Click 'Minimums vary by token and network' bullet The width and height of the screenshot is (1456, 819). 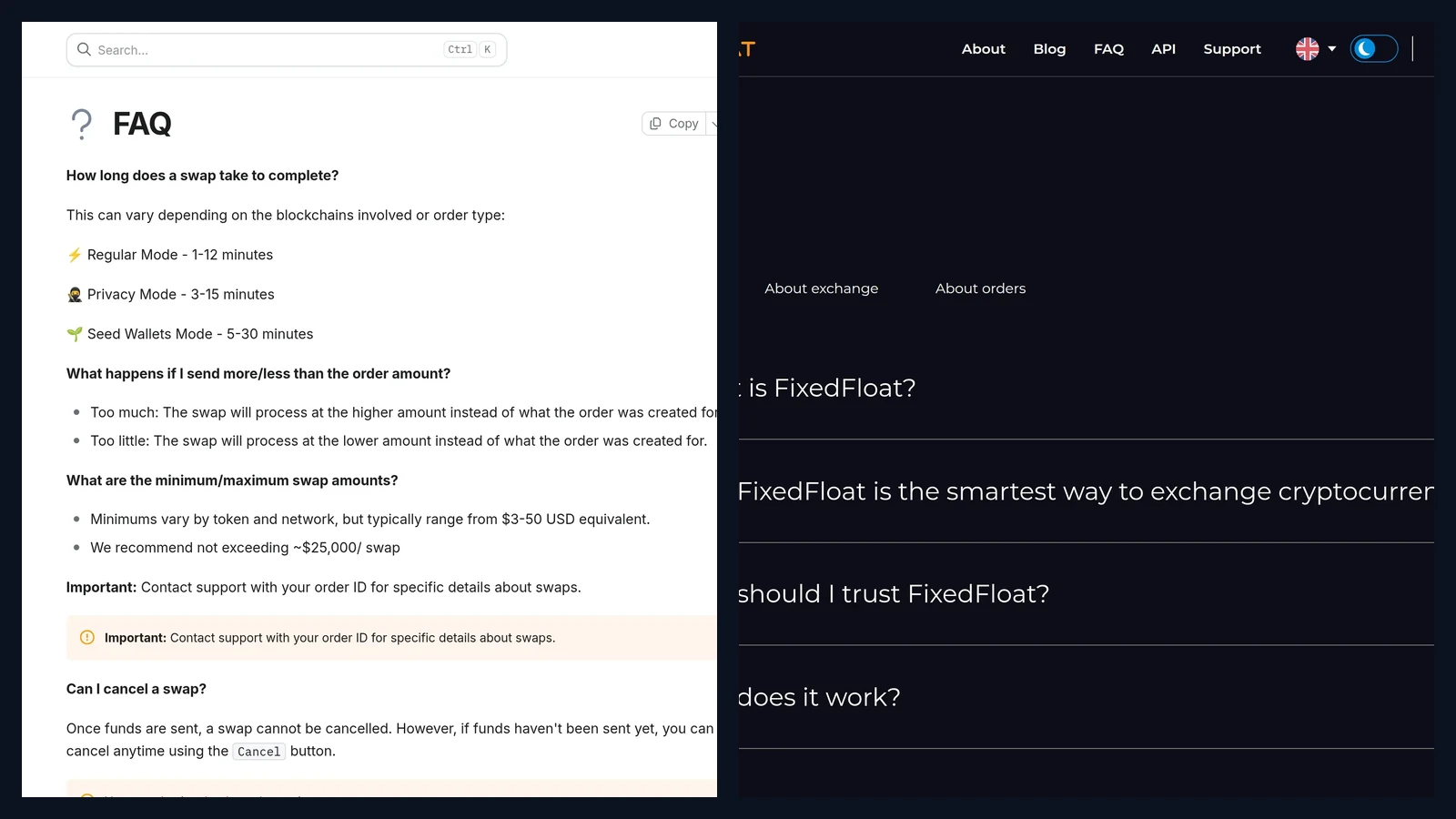[370, 520]
